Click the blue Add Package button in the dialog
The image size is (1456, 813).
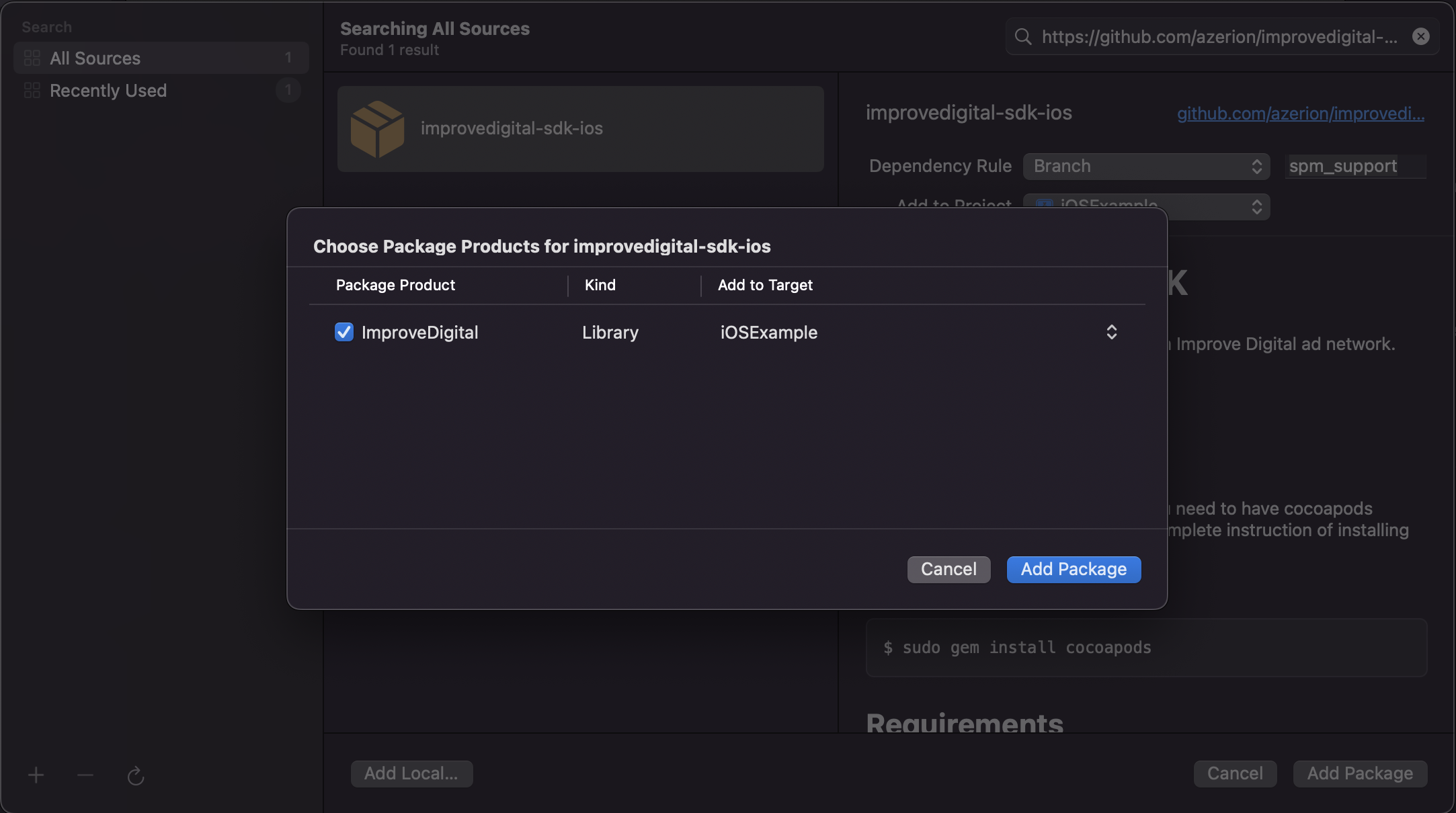tap(1074, 569)
